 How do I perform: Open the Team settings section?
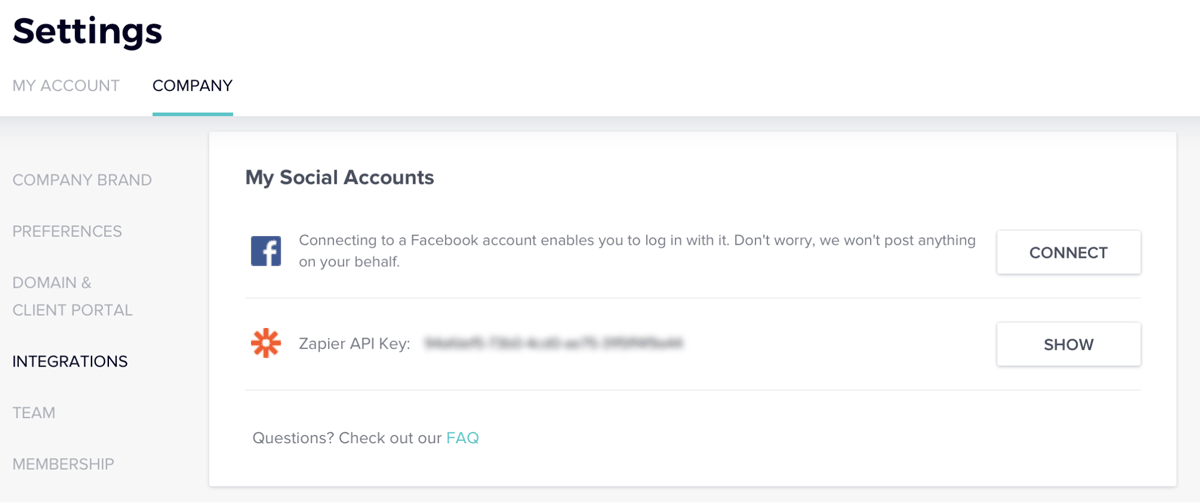click(34, 412)
